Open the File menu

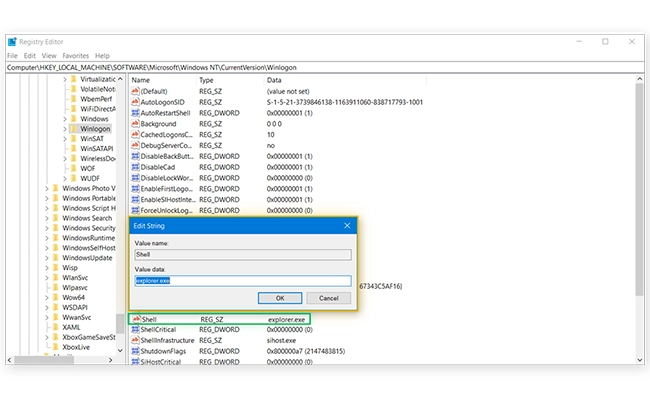(12, 56)
